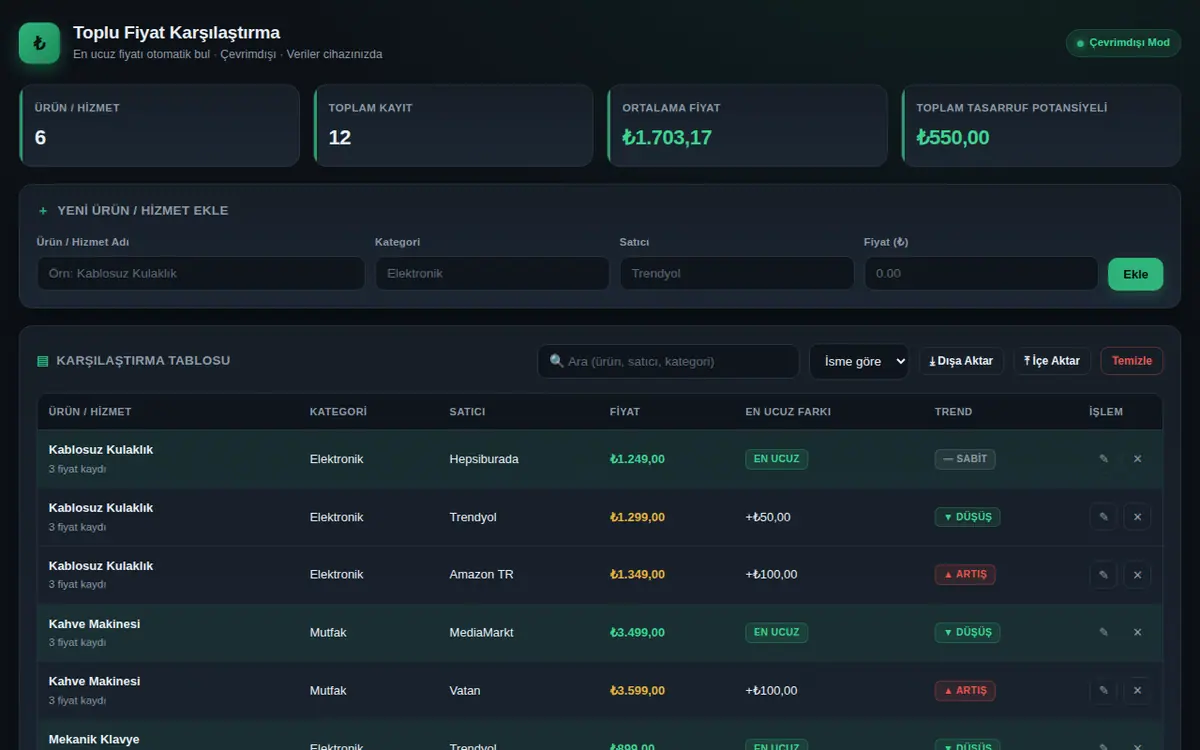Viewport: 1200px width, 750px height.
Task: Click the green lira app logo icon
Action: point(40,43)
